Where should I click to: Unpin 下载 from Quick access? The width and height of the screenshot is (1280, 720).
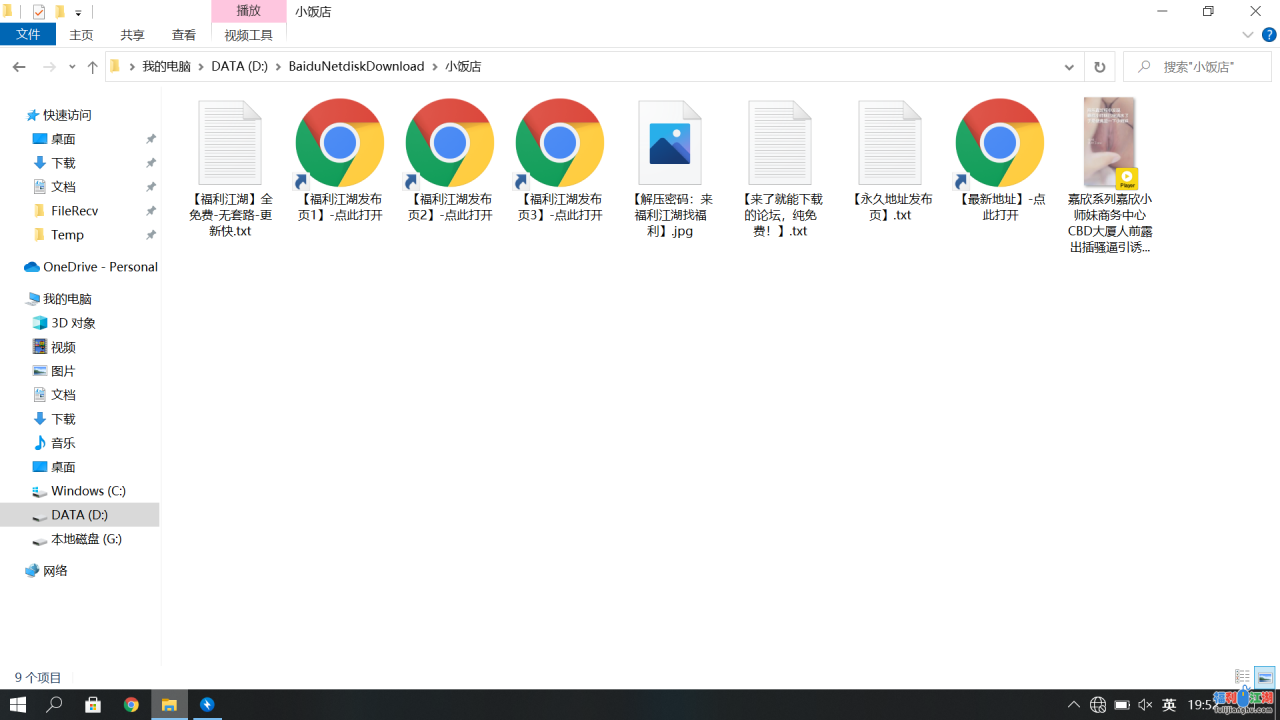(x=151, y=163)
